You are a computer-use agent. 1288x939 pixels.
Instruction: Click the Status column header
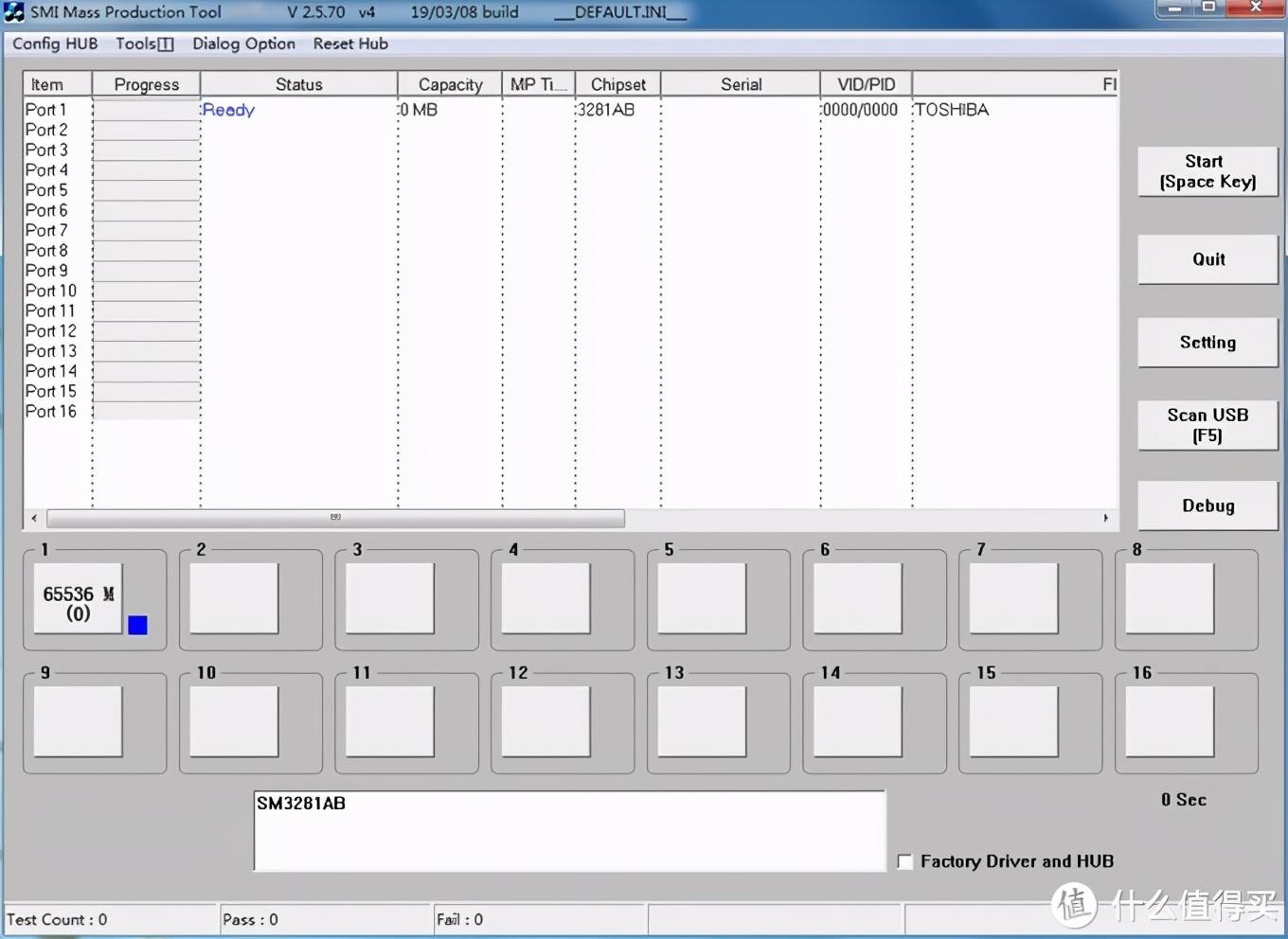(x=298, y=84)
